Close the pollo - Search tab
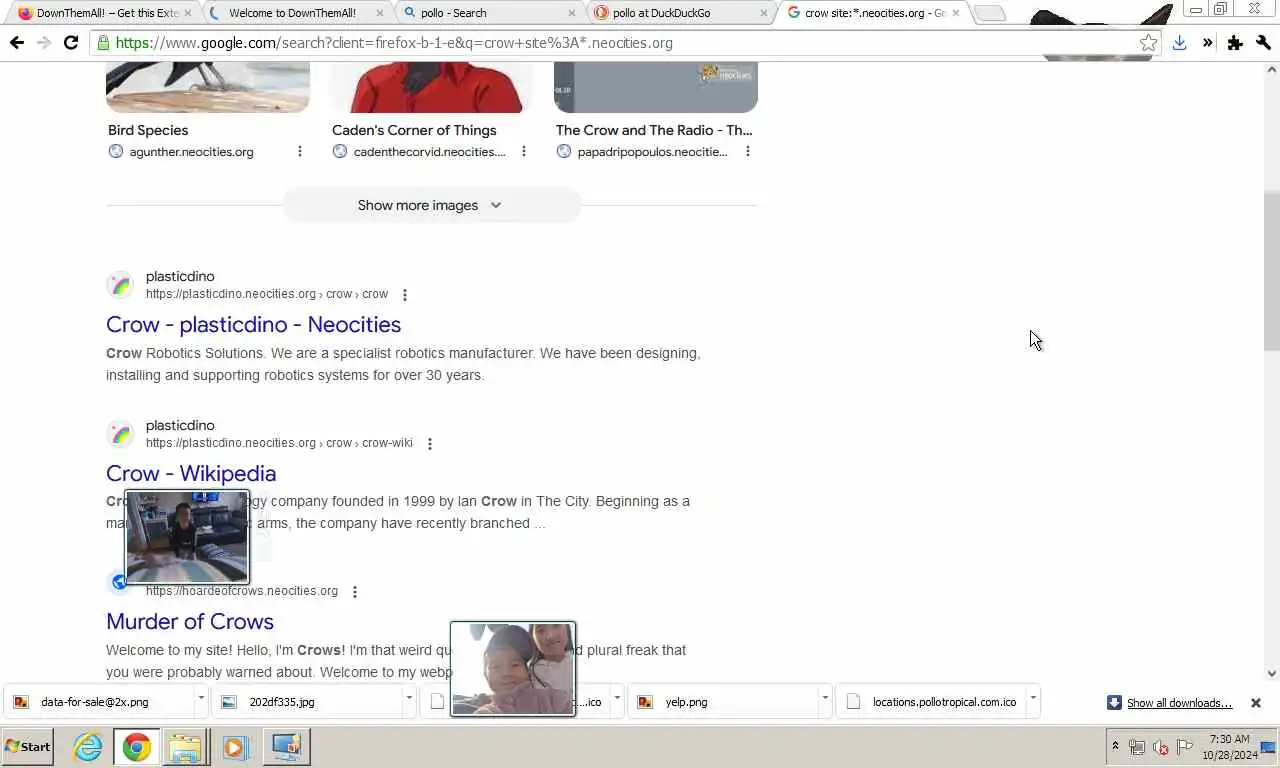1280x768 pixels. tap(572, 13)
